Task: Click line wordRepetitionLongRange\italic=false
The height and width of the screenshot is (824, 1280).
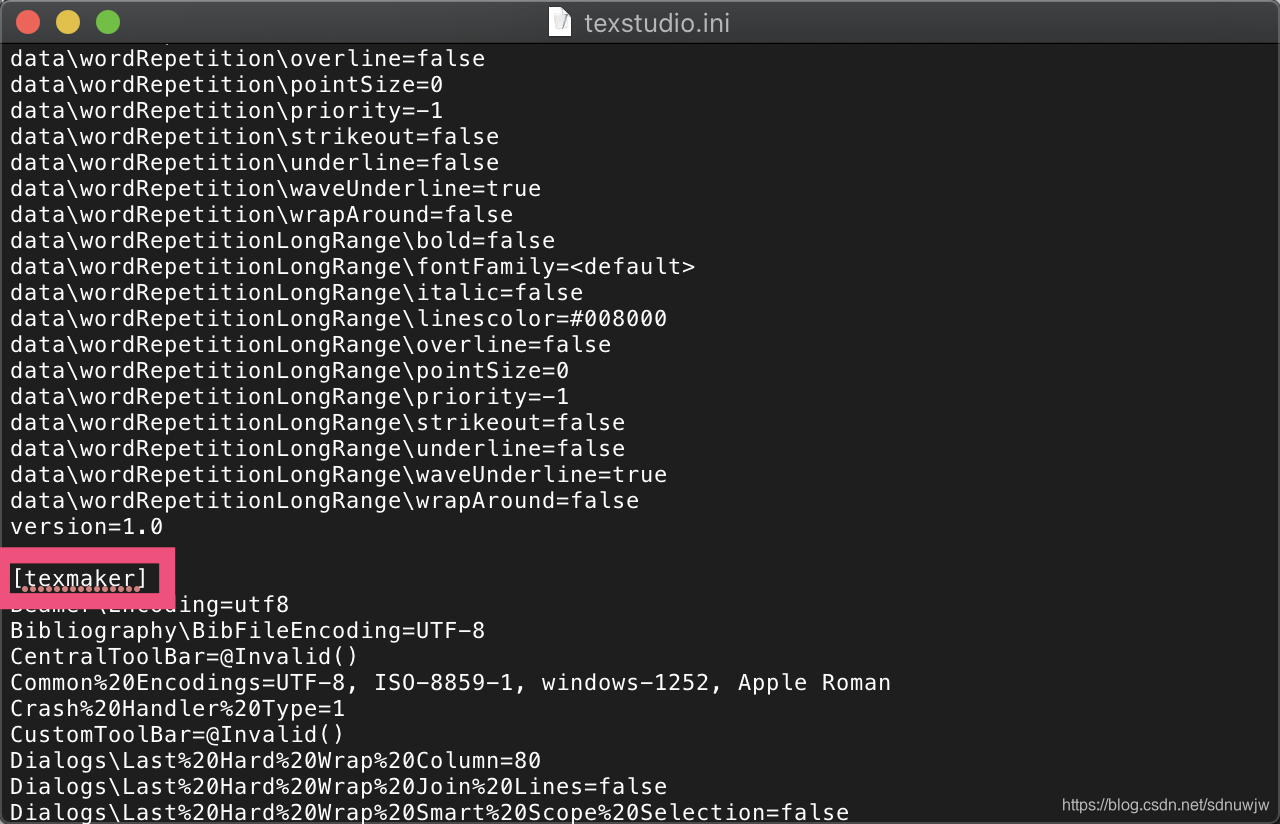Action: pos(296,293)
